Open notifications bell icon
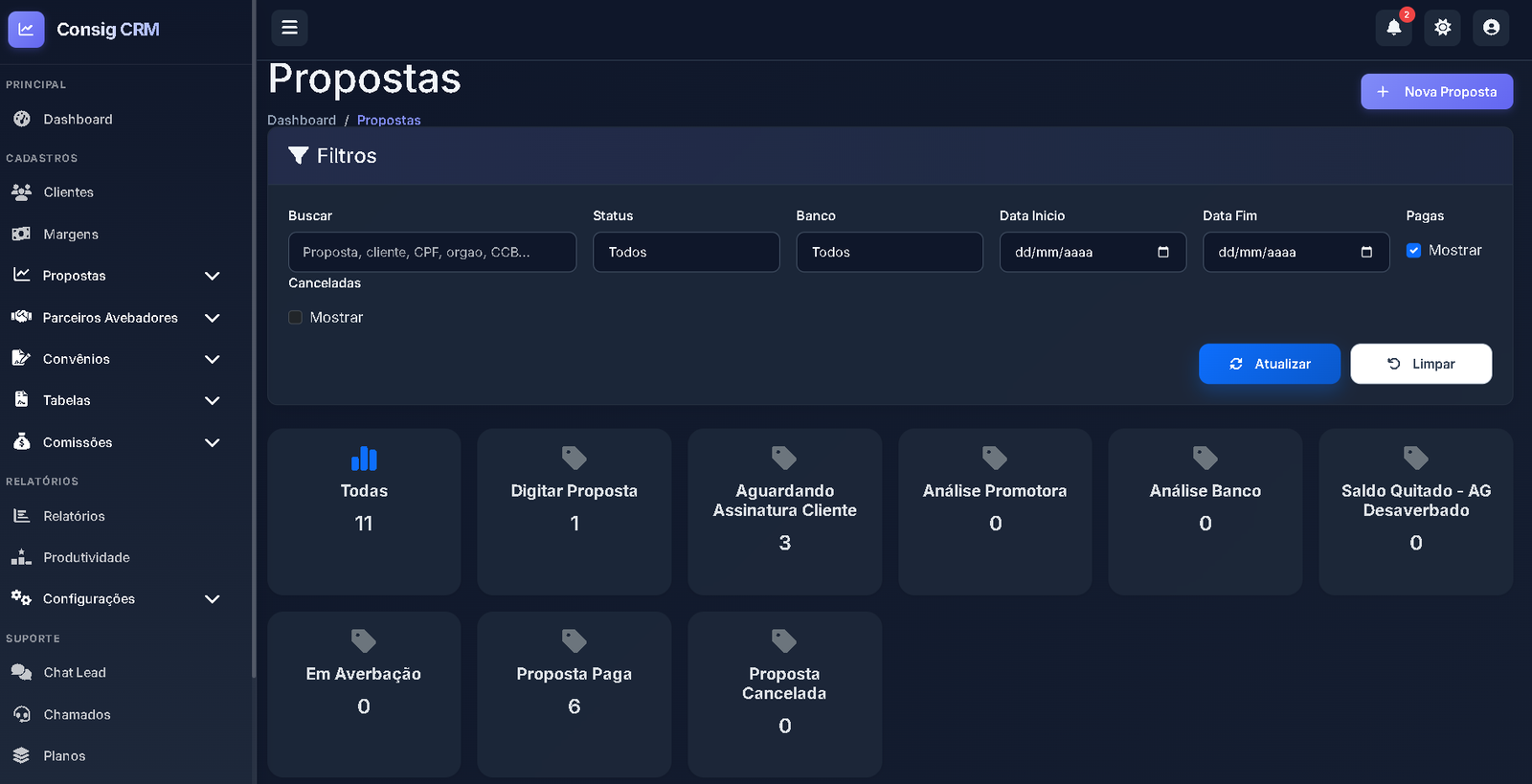This screenshot has width=1532, height=784. (x=1394, y=28)
